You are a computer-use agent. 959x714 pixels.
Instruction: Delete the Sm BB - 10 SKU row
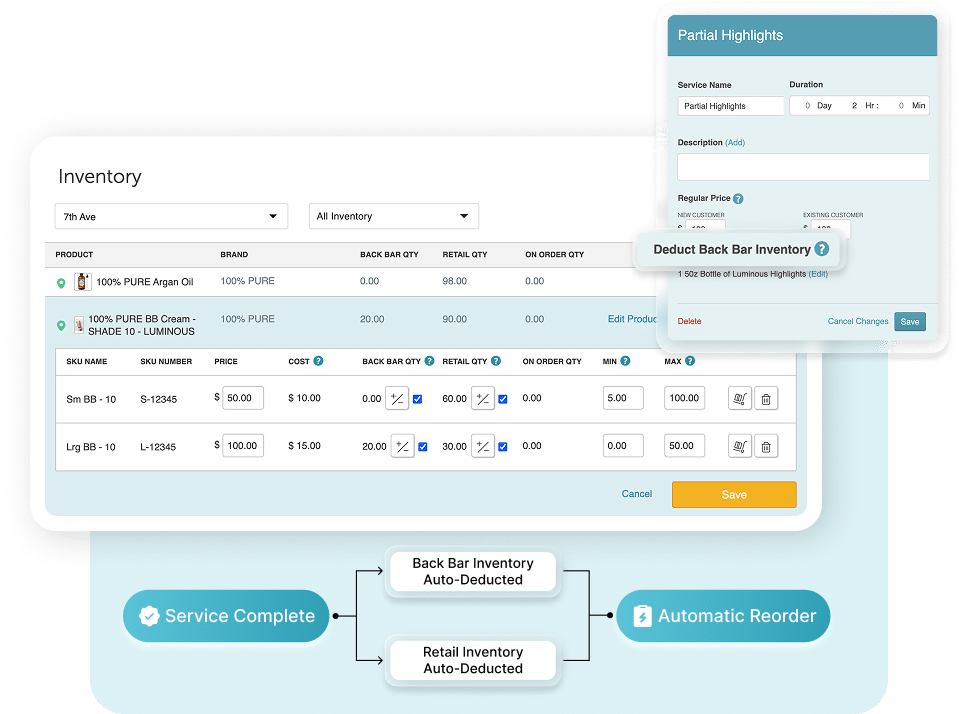tap(766, 399)
